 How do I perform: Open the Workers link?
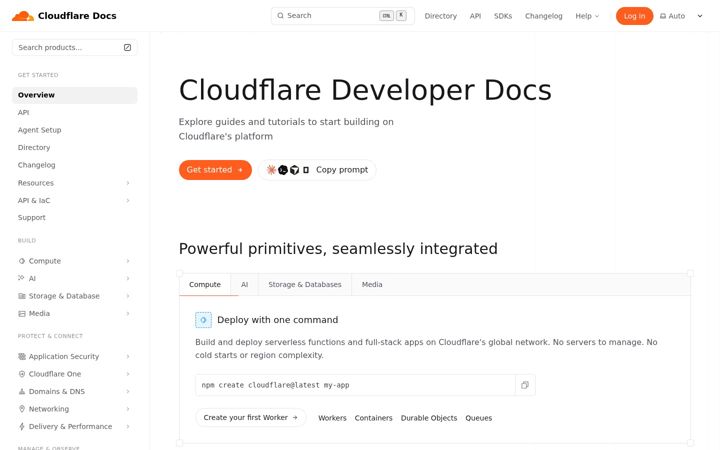click(x=332, y=418)
